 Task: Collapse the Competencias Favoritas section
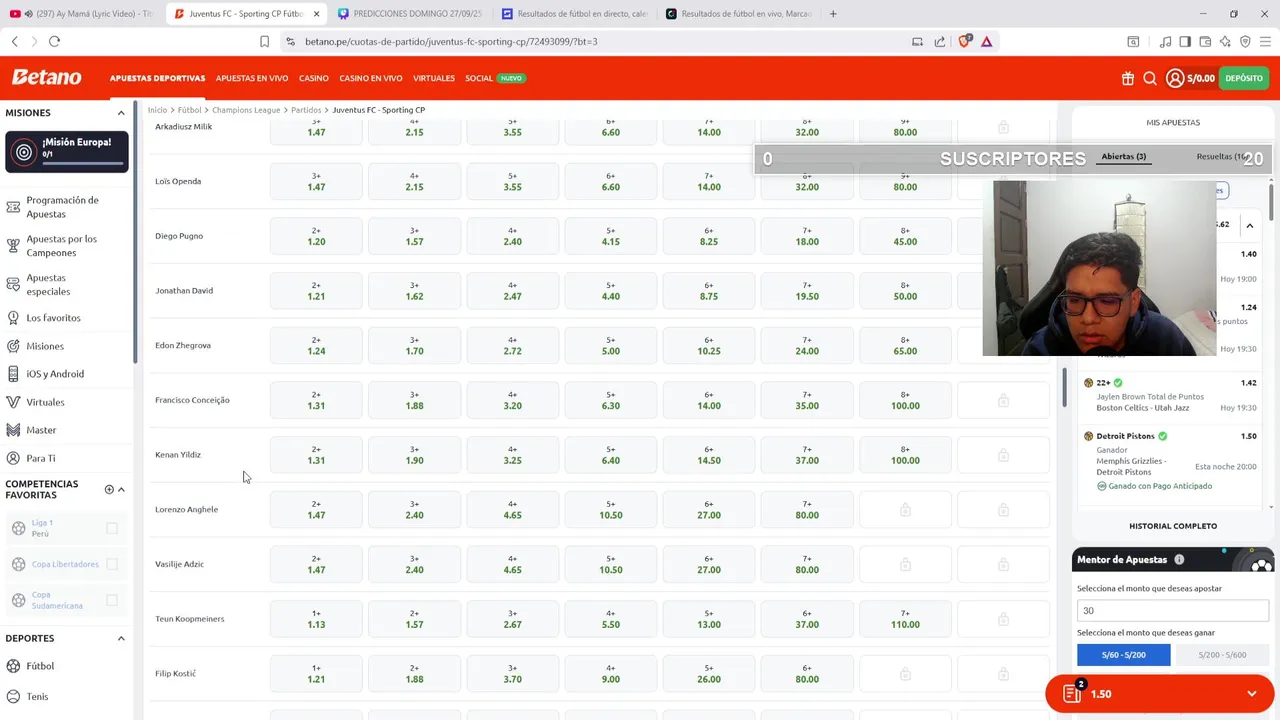(x=121, y=489)
